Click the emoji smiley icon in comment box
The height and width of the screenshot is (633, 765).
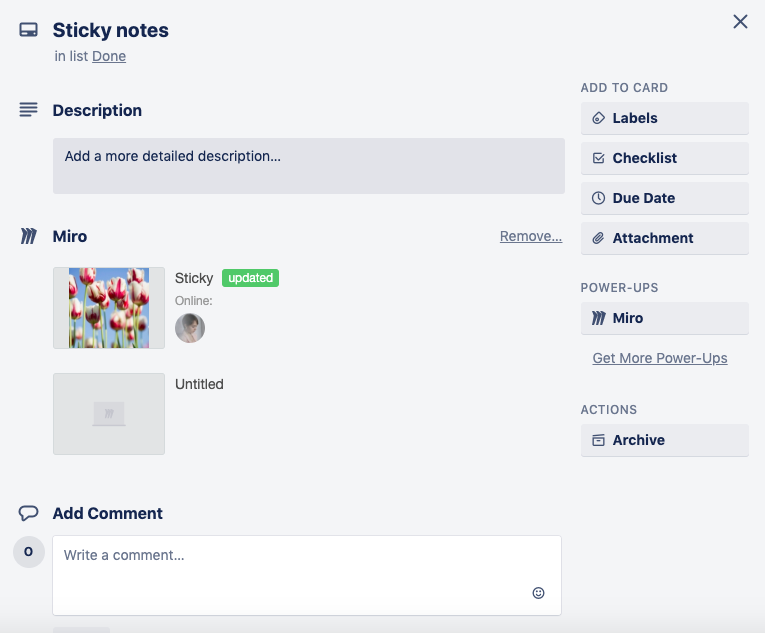pos(538,593)
